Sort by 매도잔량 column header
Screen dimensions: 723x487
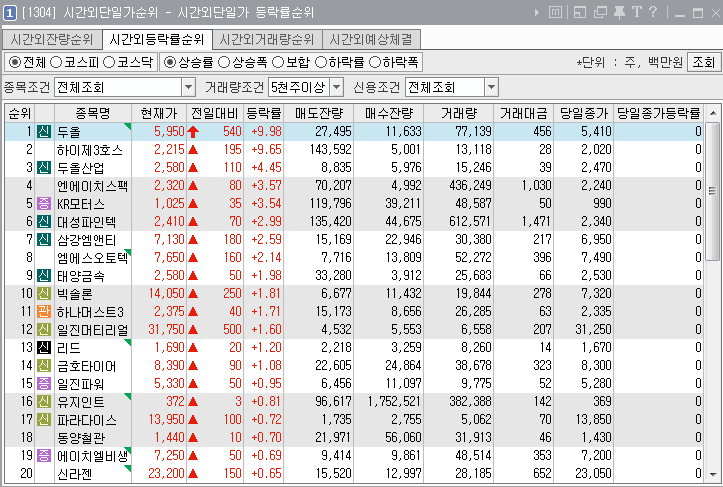(x=319, y=113)
